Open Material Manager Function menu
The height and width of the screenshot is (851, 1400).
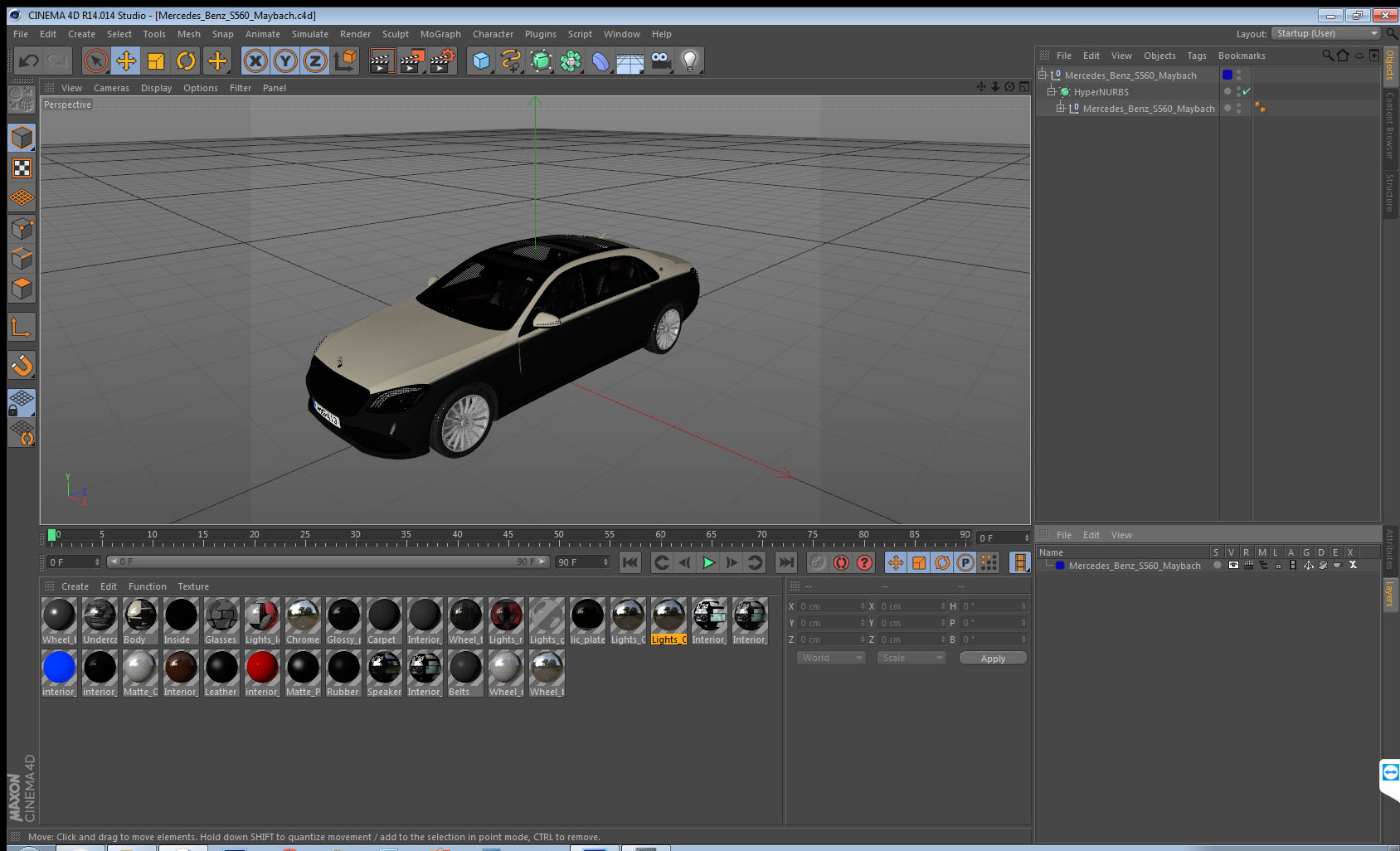coord(147,586)
